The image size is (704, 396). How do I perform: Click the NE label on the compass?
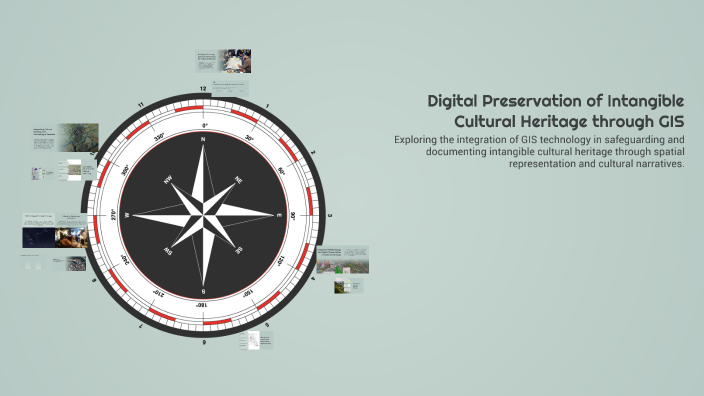point(238,180)
